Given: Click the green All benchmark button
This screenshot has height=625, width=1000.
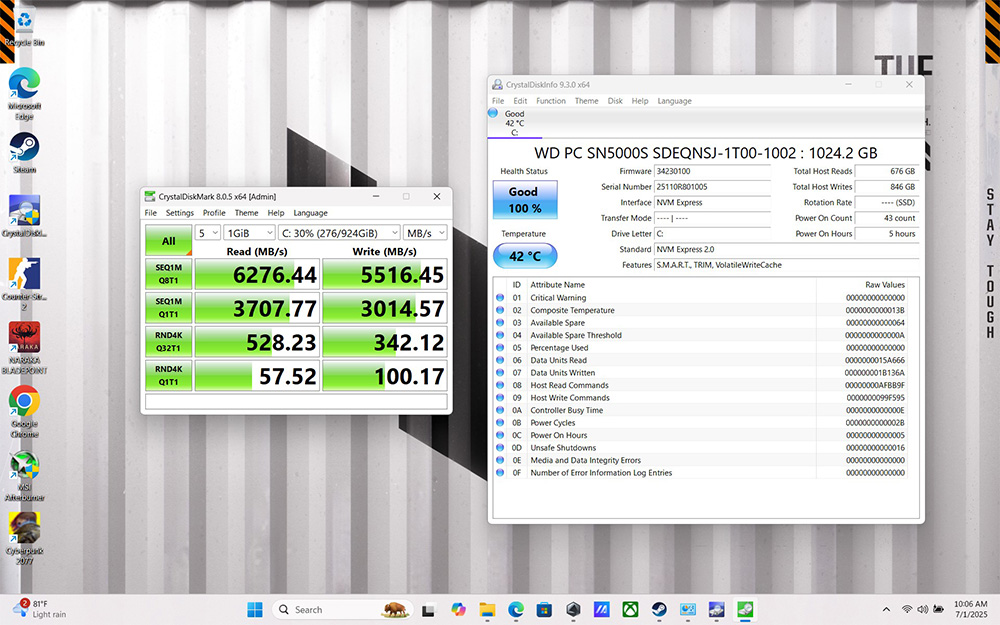Looking at the screenshot, I should (x=168, y=240).
